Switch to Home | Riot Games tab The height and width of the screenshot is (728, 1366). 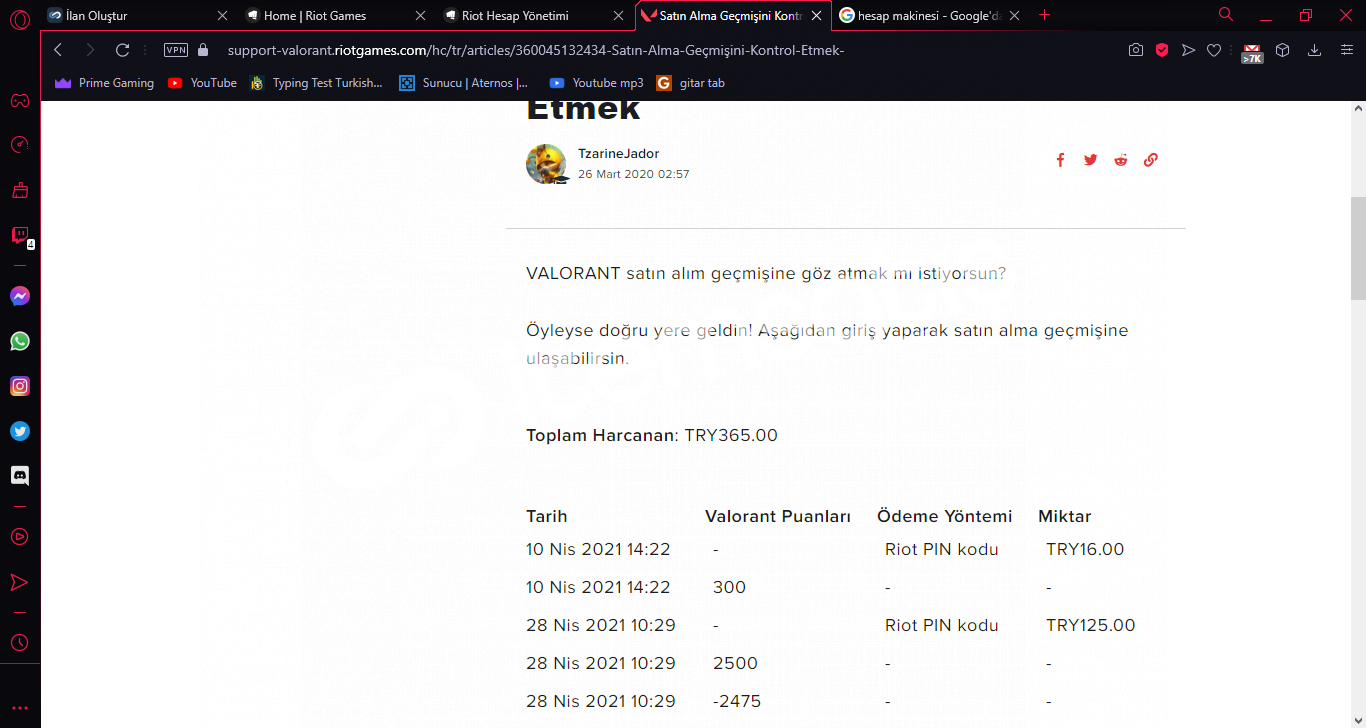(336, 16)
